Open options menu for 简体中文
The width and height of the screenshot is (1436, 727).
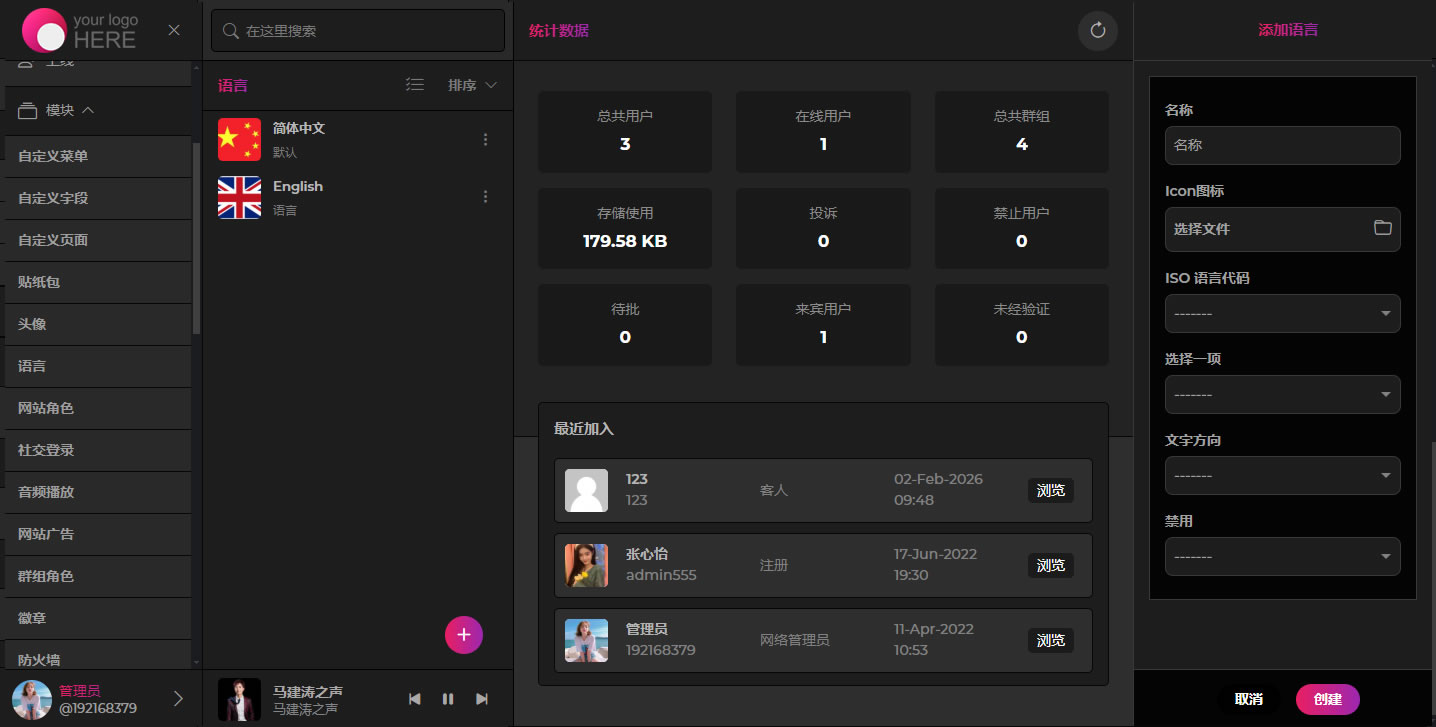point(486,140)
